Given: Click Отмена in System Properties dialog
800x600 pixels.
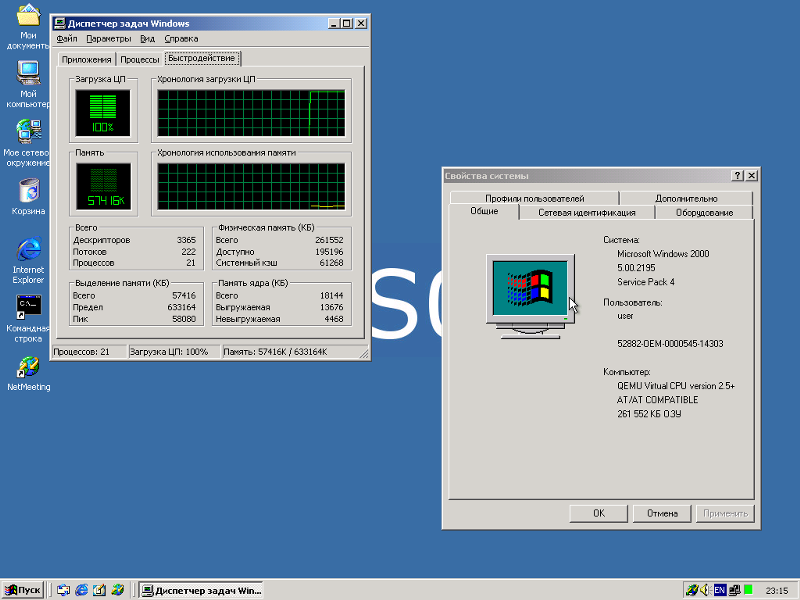Looking at the screenshot, I should 662,513.
